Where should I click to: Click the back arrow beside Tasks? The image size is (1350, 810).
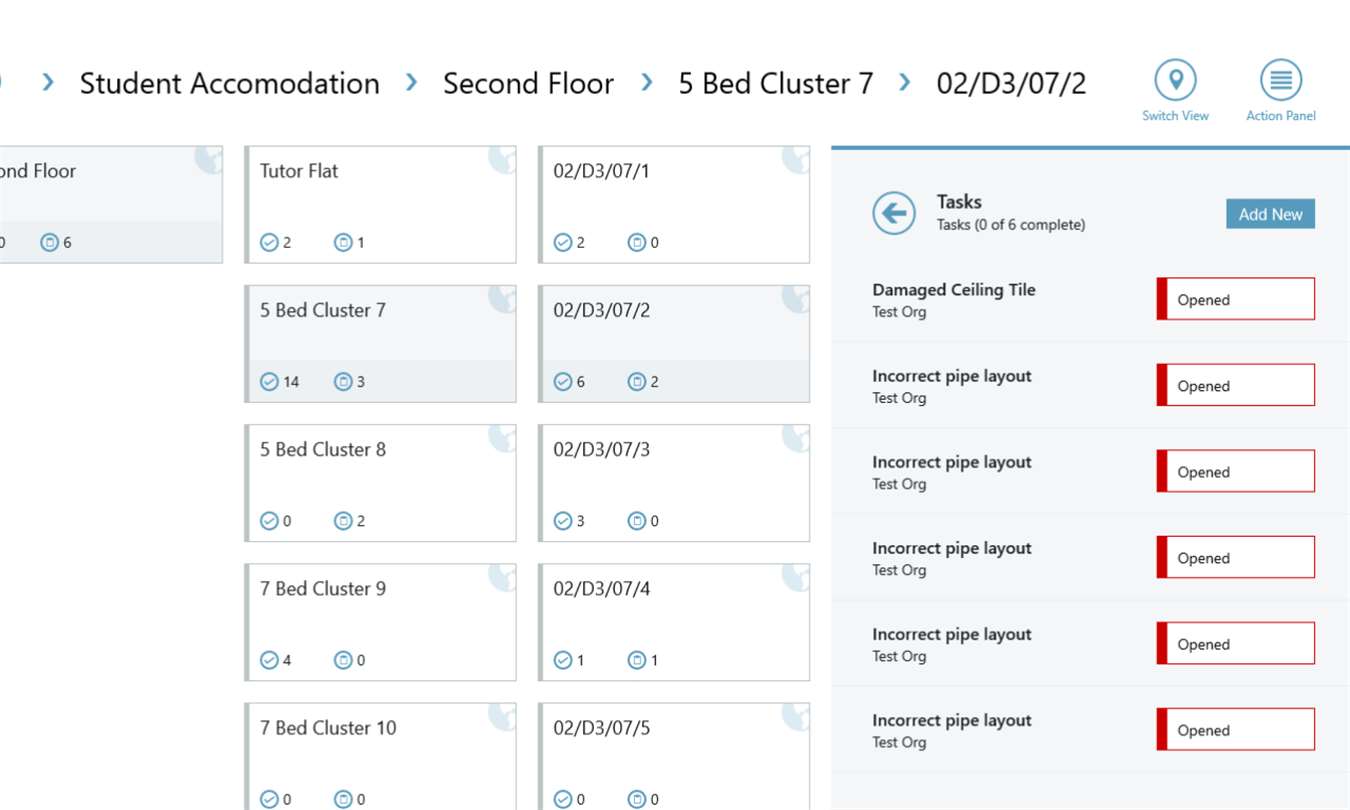coord(894,213)
